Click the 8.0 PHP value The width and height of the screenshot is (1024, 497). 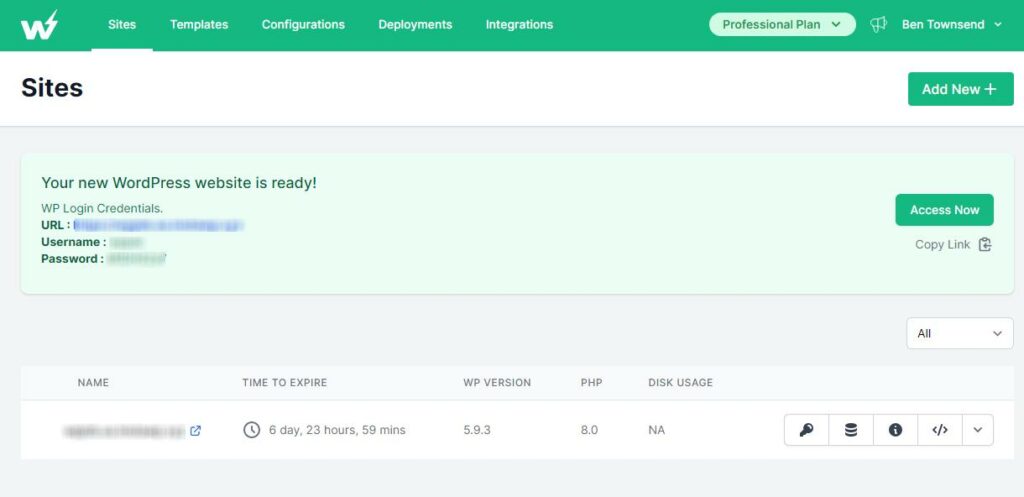[x=589, y=430]
